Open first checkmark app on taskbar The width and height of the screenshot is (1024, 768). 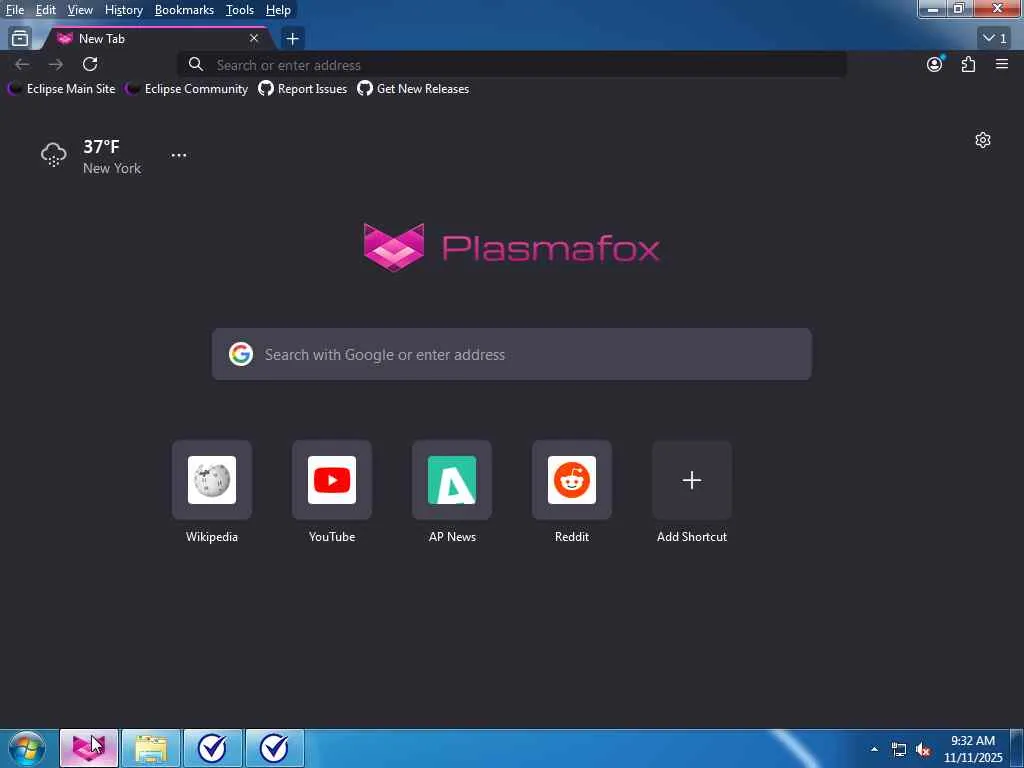(x=213, y=748)
